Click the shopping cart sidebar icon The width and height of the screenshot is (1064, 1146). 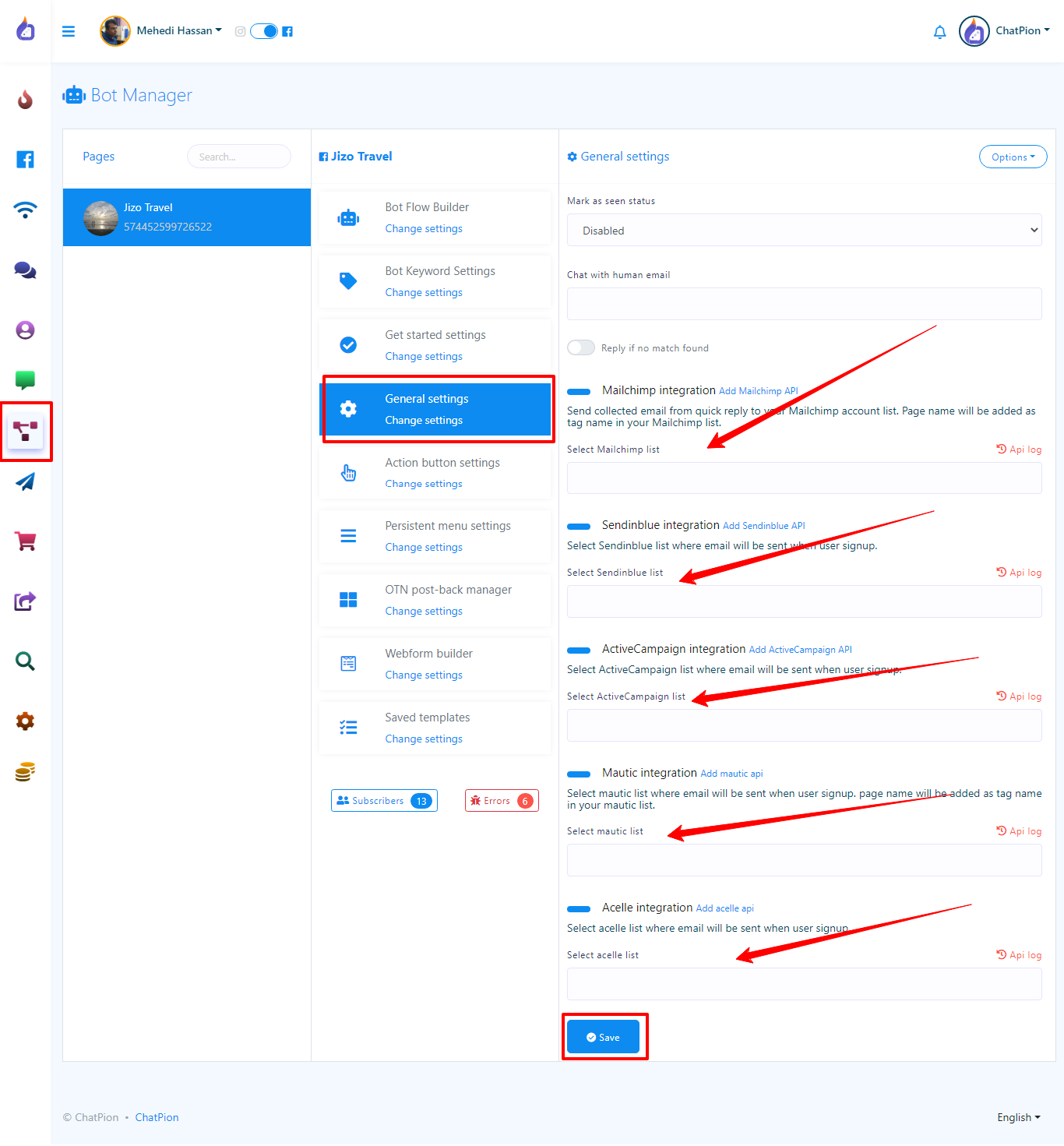(25, 541)
